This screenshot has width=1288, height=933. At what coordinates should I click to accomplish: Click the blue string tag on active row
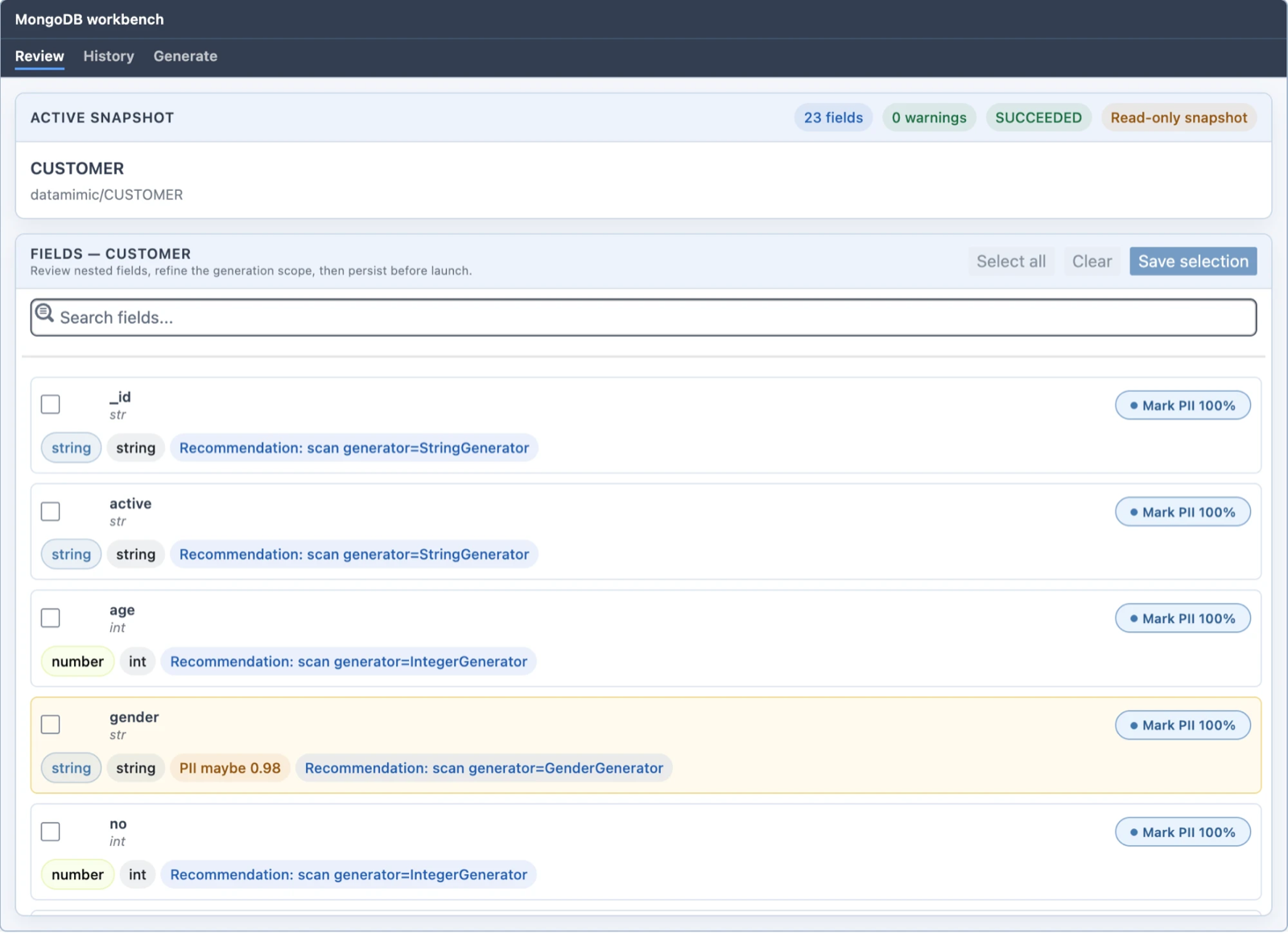click(x=71, y=554)
